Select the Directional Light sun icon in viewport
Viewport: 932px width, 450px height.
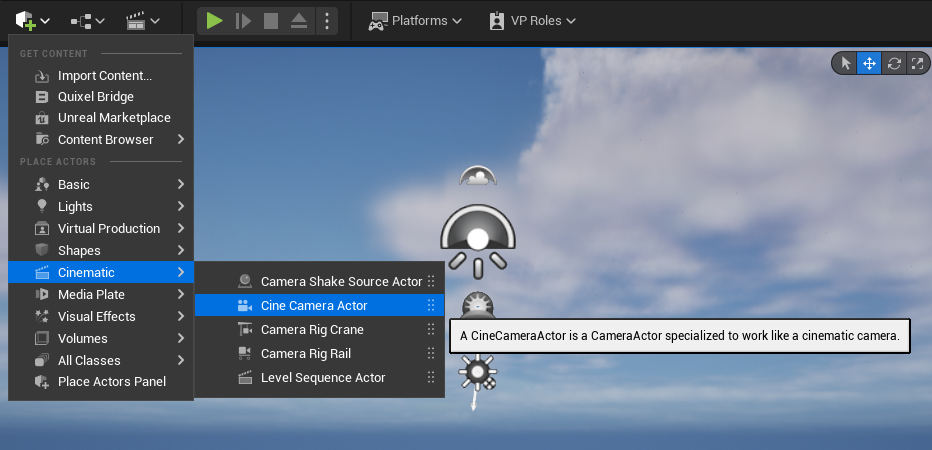tap(477, 373)
